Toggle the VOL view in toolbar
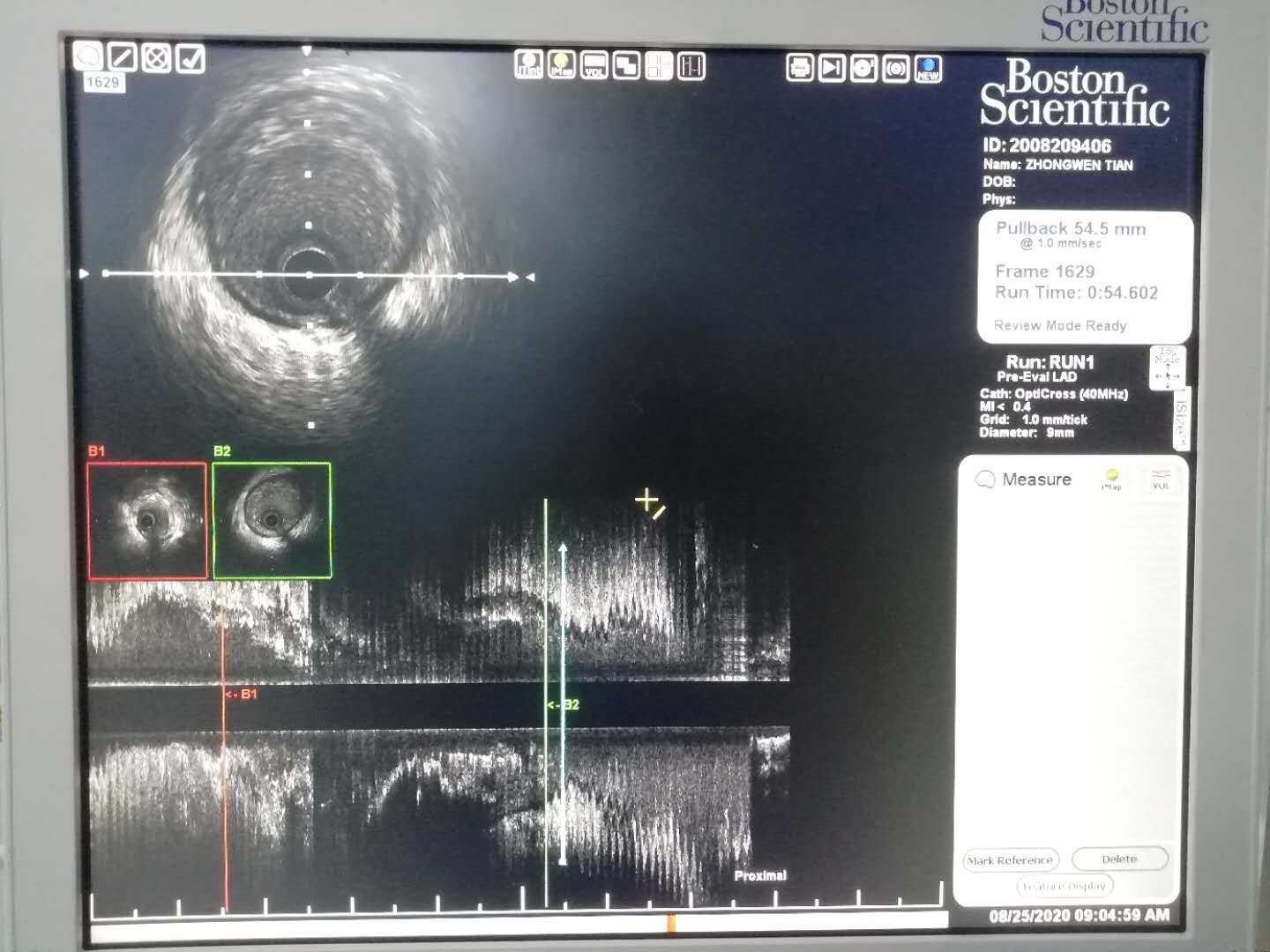Image resolution: width=1270 pixels, height=952 pixels. 594,65
